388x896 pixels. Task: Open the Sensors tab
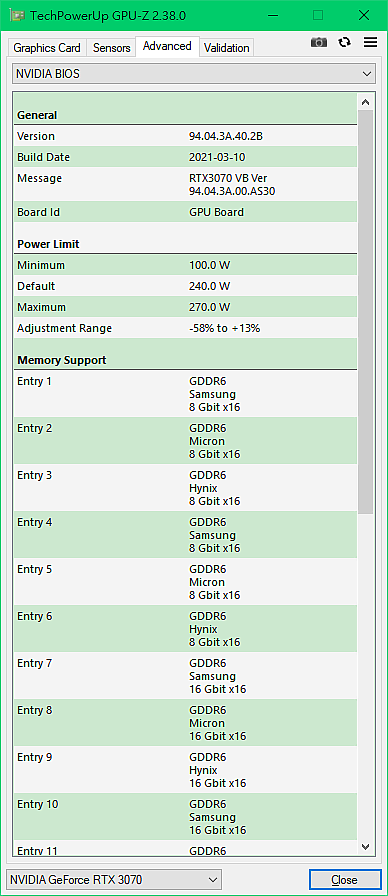[111, 48]
